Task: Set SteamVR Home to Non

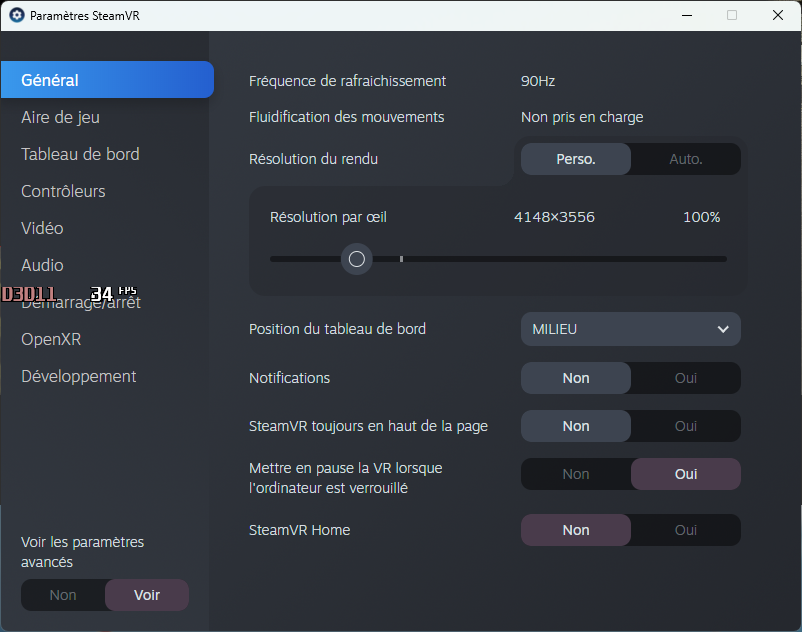Action: click(x=576, y=530)
